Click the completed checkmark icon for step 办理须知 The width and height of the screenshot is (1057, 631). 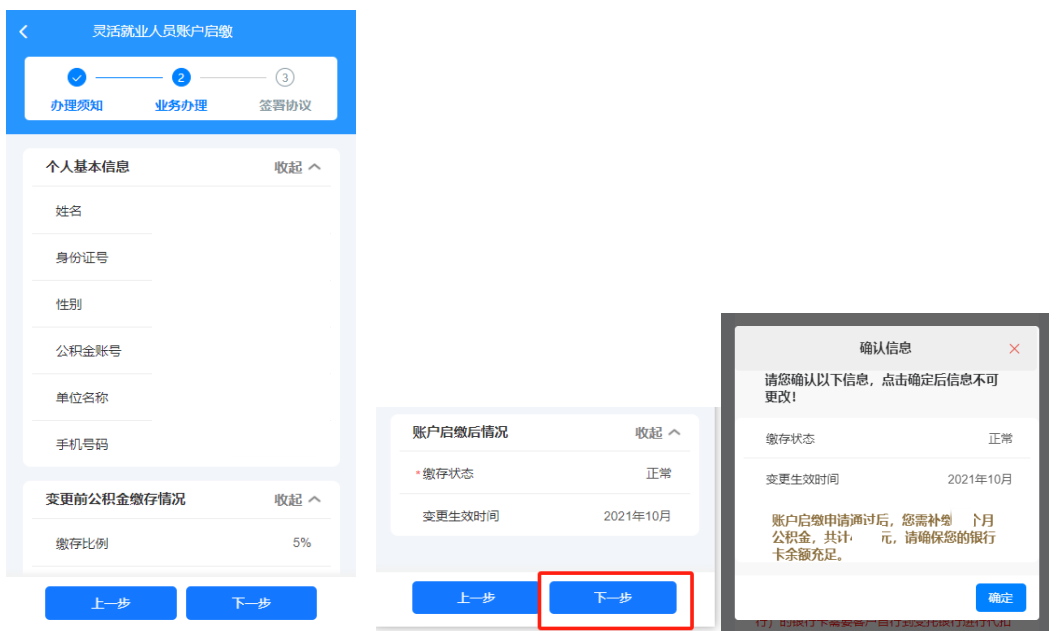click(77, 77)
